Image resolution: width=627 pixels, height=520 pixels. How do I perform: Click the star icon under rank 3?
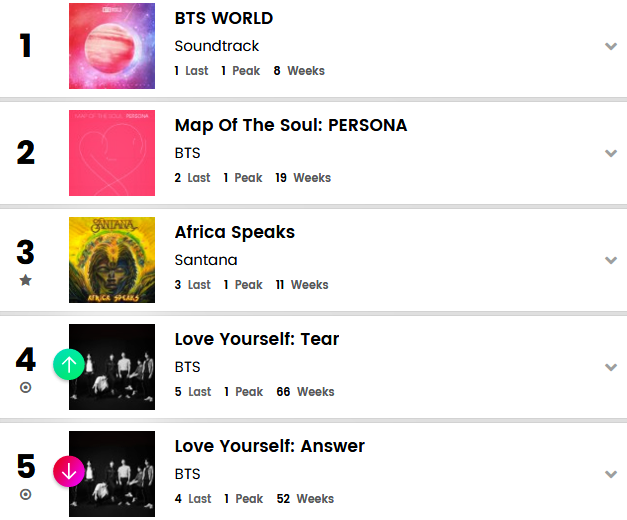pos(26,280)
